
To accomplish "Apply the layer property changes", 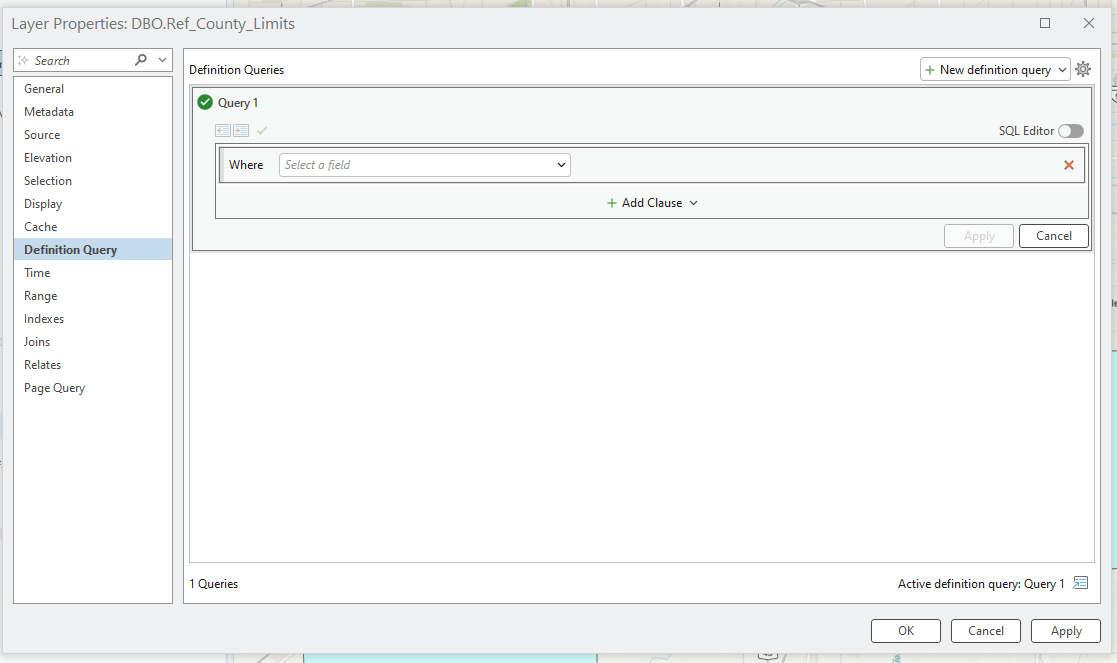I will point(1065,631).
